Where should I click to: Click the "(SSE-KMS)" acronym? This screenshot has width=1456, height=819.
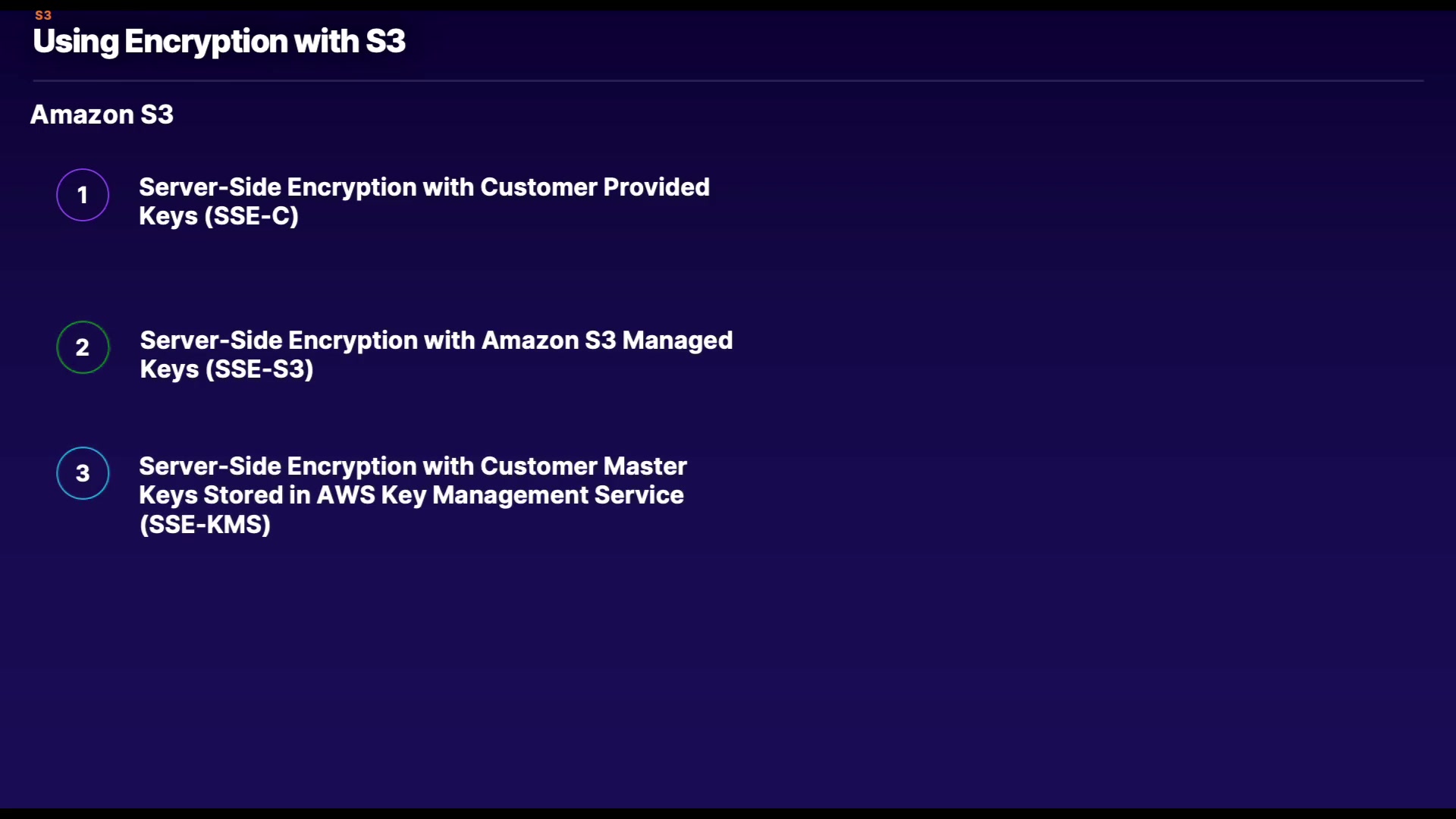click(x=205, y=525)
